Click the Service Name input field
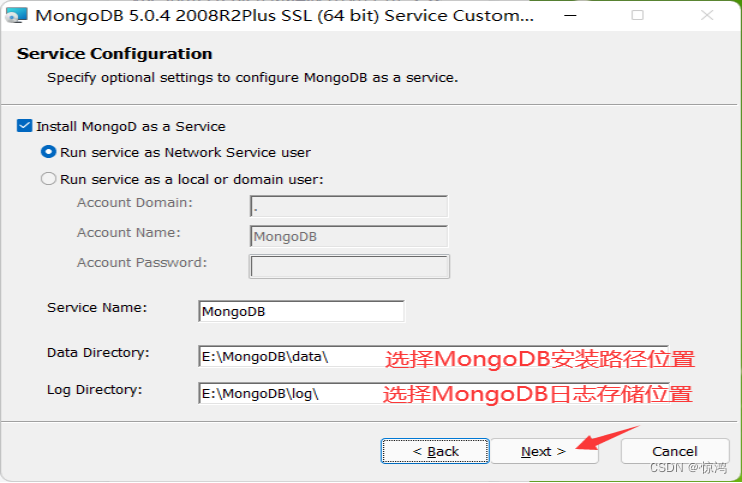Screen dimensions: 742x483 [301, 311]
